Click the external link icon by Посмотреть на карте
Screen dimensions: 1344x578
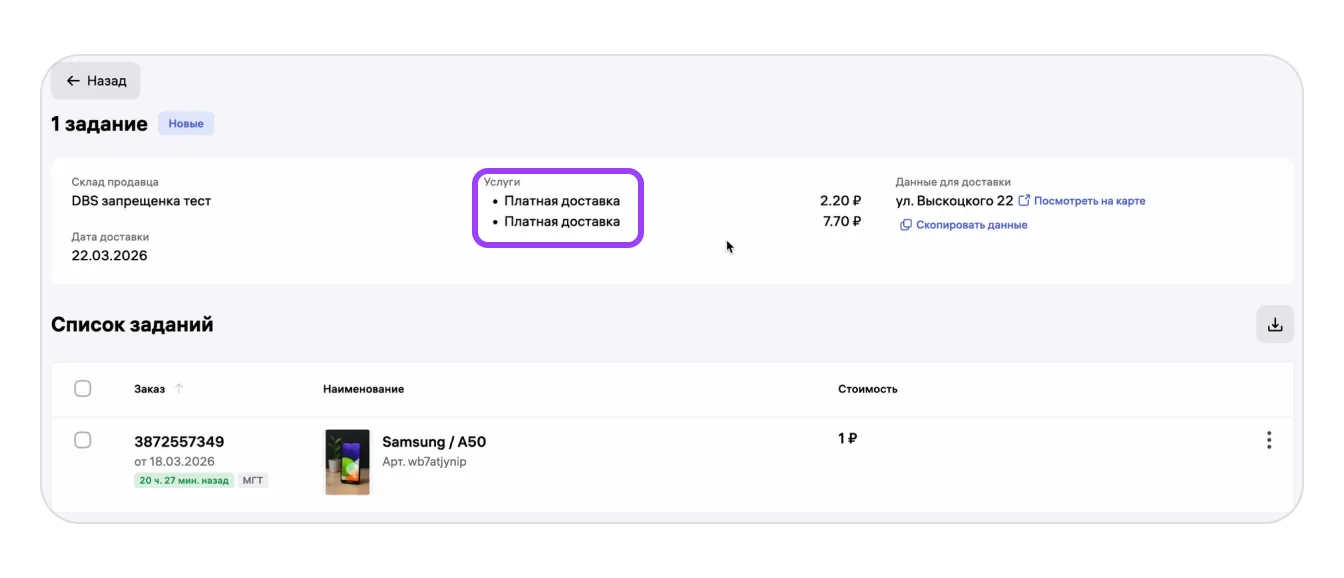pos(1024,201)
